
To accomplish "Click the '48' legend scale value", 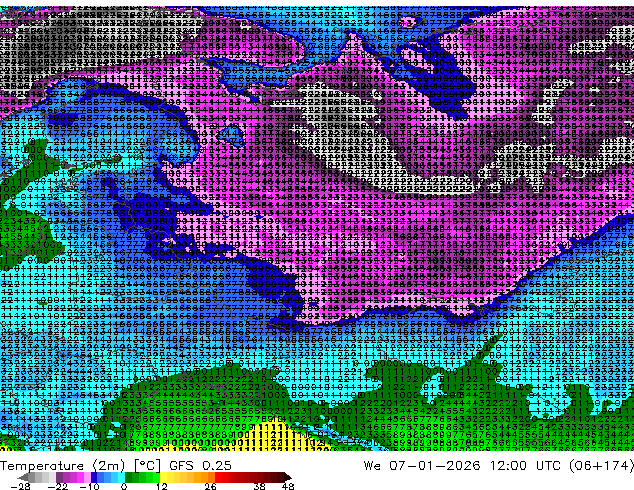I will coord(288,486).
